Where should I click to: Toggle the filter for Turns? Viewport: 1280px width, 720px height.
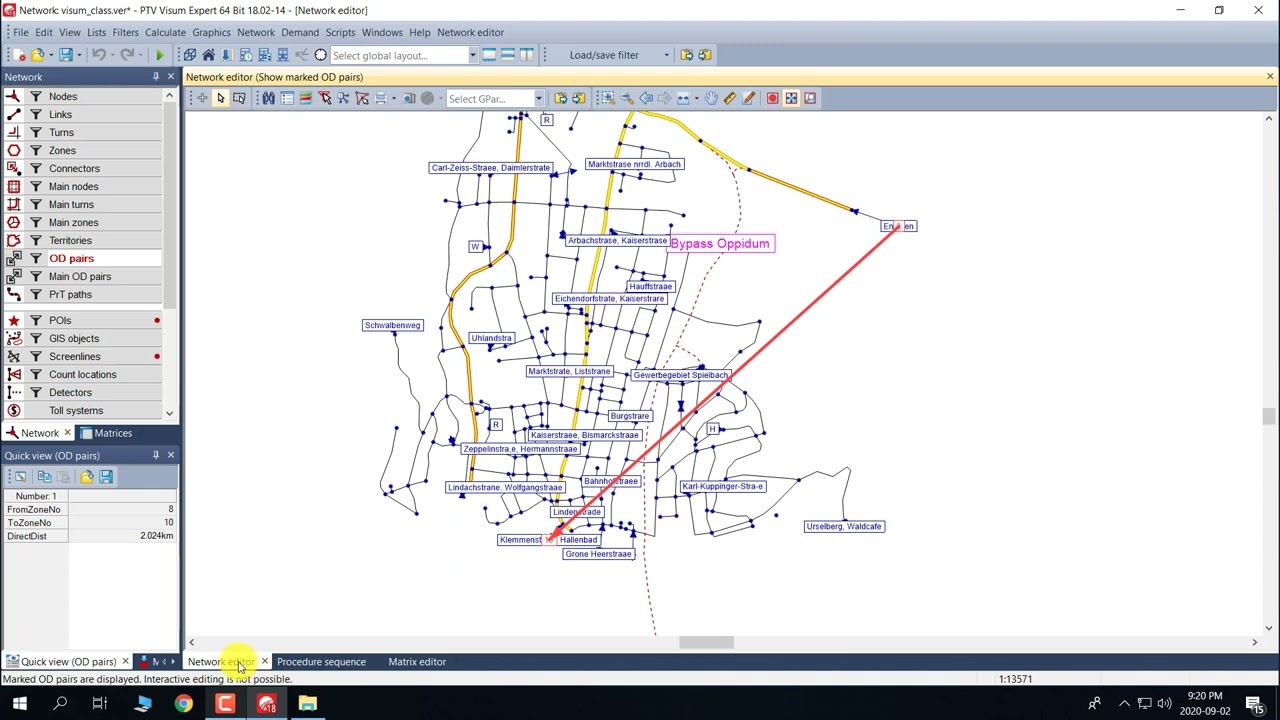35,132
